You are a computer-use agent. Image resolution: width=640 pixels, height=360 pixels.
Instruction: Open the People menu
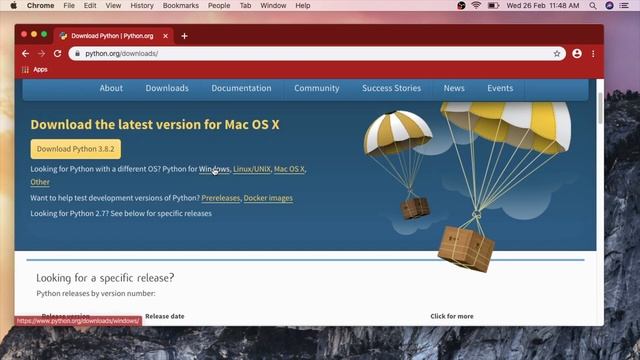pyautogui.click(x=219, y=5)
